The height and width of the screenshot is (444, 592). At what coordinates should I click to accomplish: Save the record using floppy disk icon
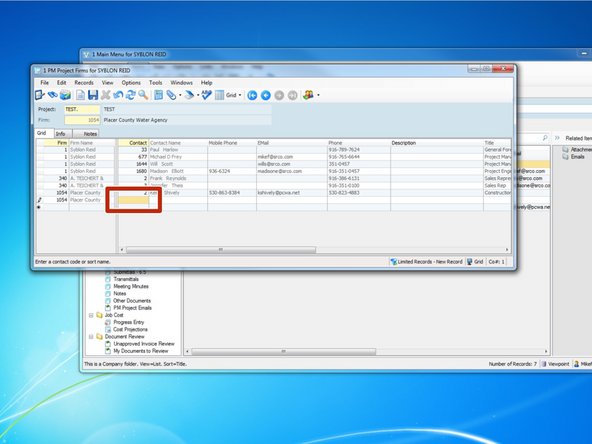coord(93,95)
